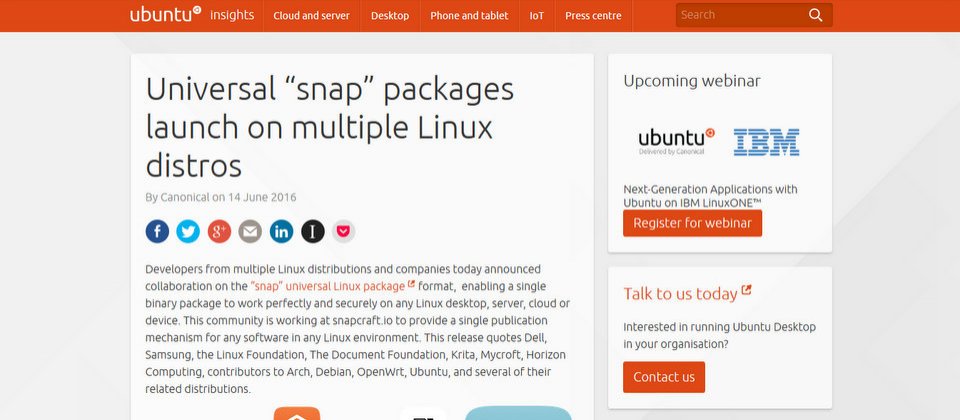The image size is (960, 420).
Task: Open the IoT section
Action: (x=537, y=16)
